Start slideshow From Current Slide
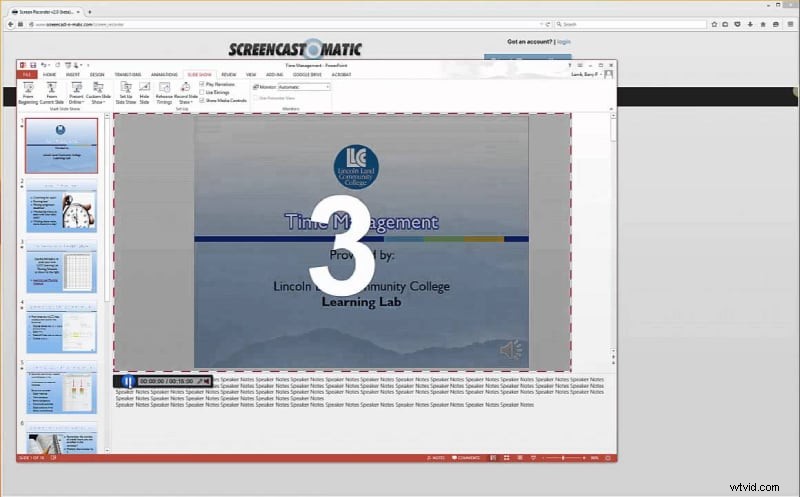The height and width of the screenshot is (497, 800). tap(52, 92)
